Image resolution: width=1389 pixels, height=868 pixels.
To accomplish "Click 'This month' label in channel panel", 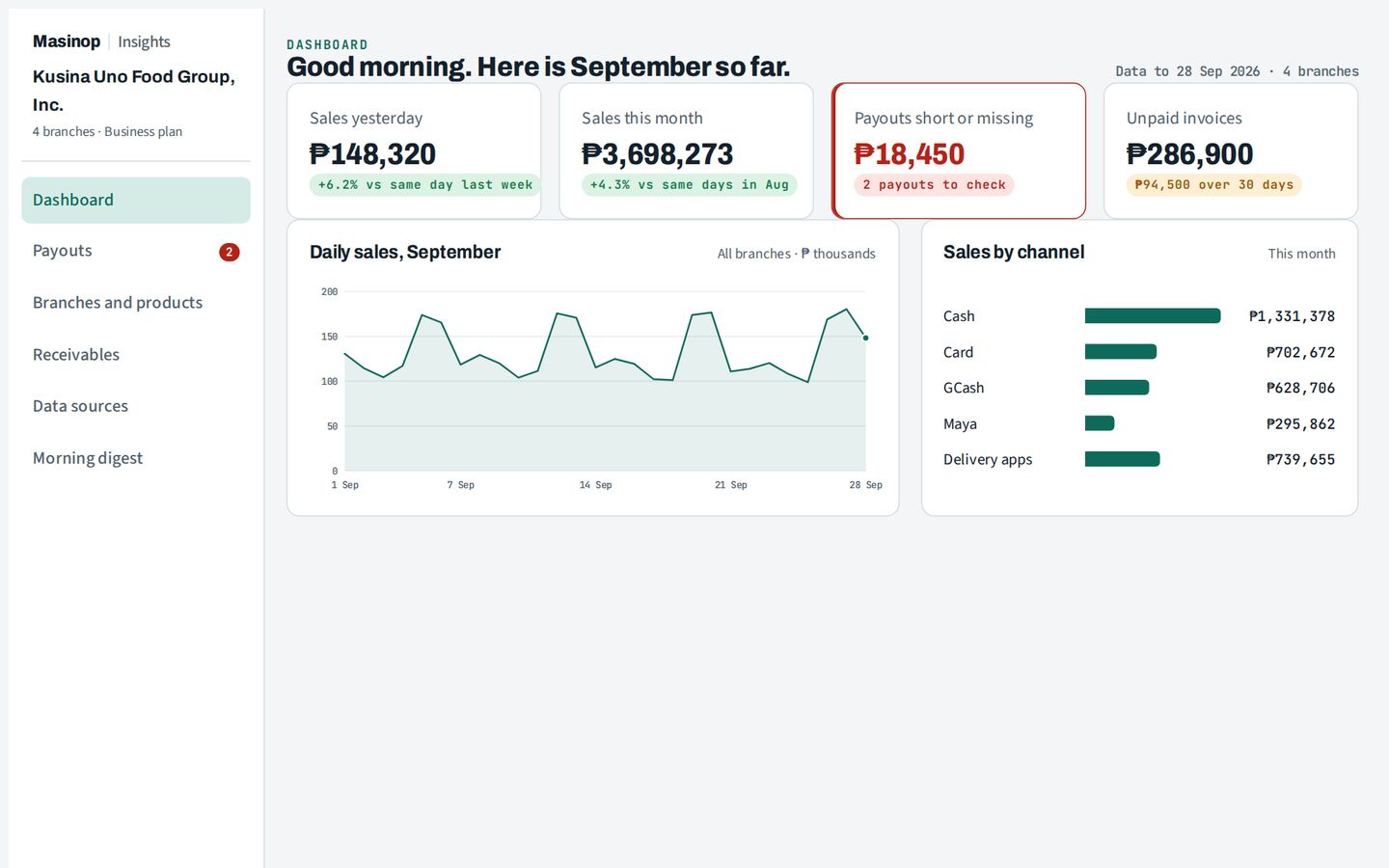I will 1301,254.
